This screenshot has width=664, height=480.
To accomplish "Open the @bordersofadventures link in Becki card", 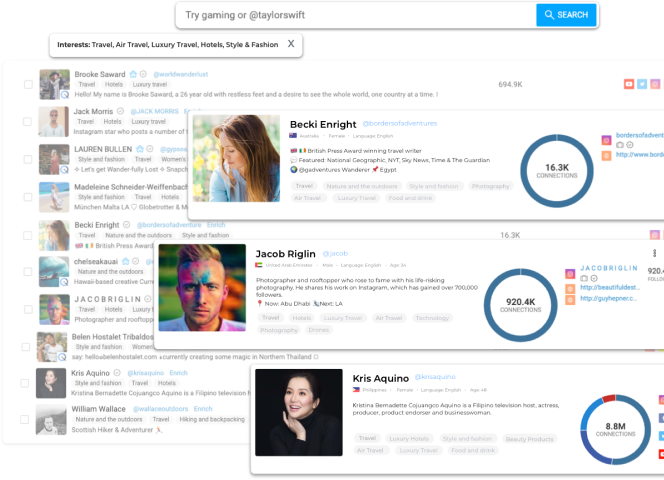I will tap(400, 123).
